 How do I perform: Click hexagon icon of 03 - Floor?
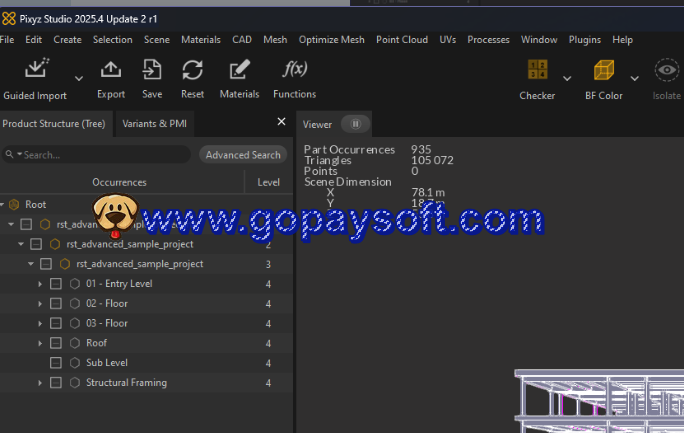(x=75, y=323)
